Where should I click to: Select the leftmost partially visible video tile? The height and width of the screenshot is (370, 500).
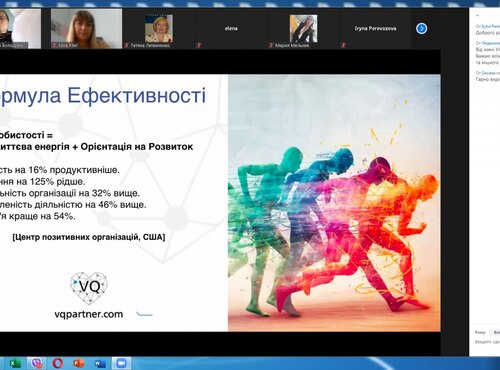click(20, 29)
